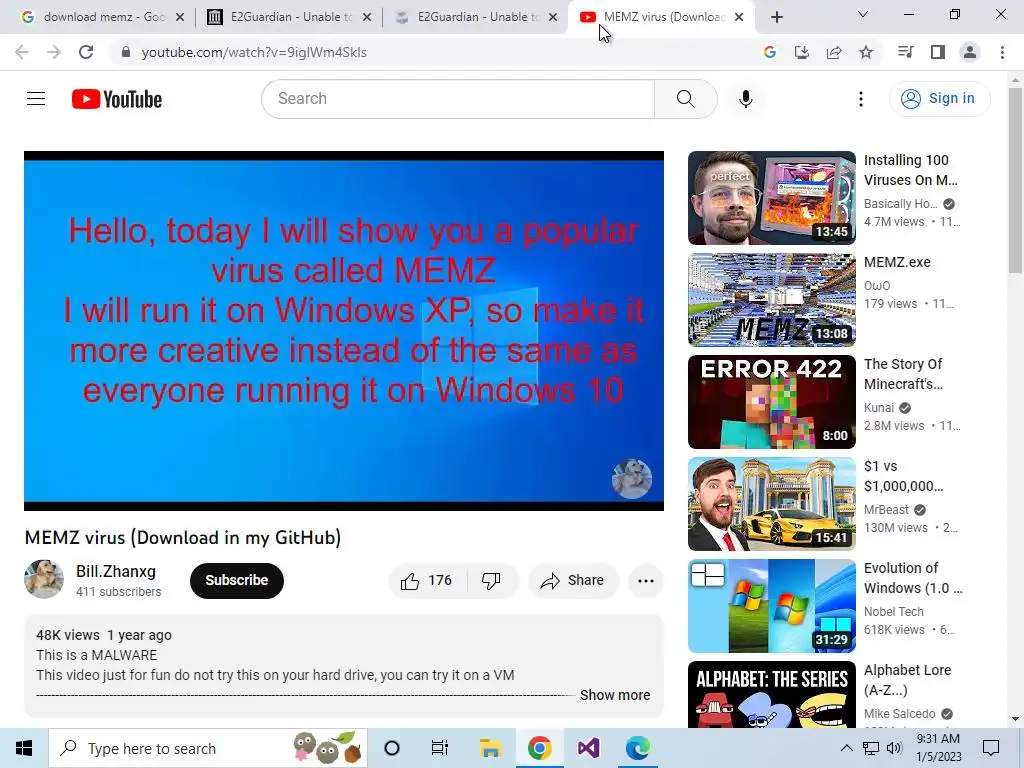Open Chrome media control icon
This screenshot has width=1024, height=768.
pyautogui.click(x=906, y=52)
